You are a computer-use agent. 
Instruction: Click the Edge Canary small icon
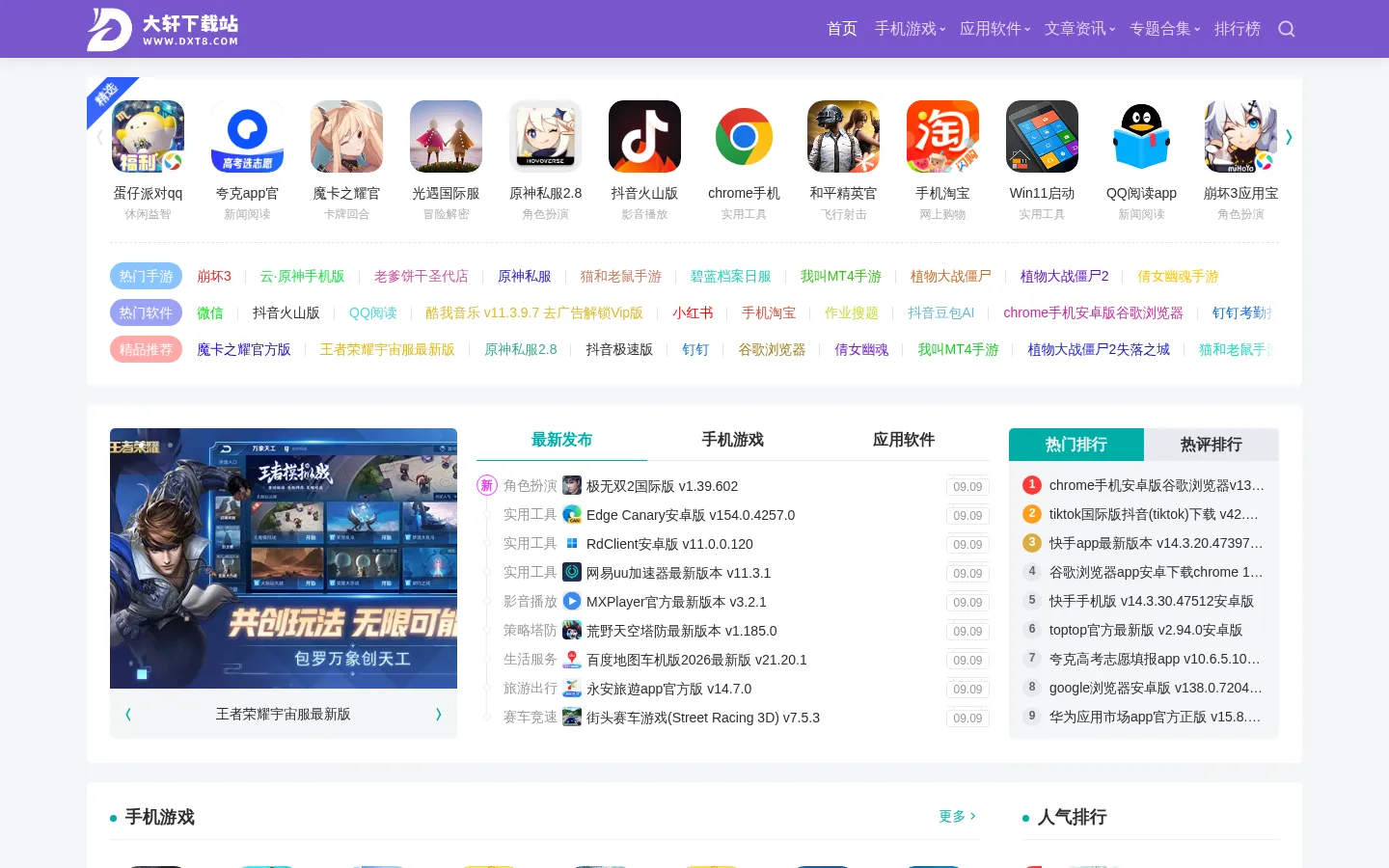point(572,514)
